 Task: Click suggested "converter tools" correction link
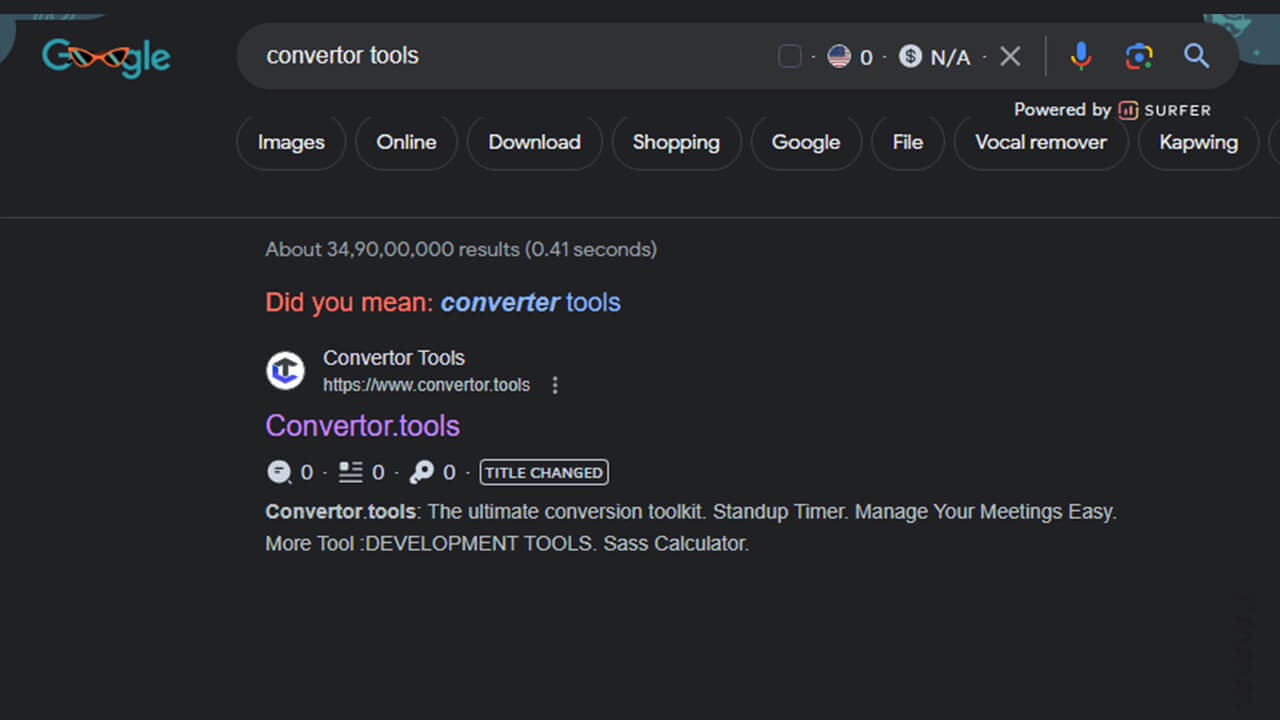(531, 302)
